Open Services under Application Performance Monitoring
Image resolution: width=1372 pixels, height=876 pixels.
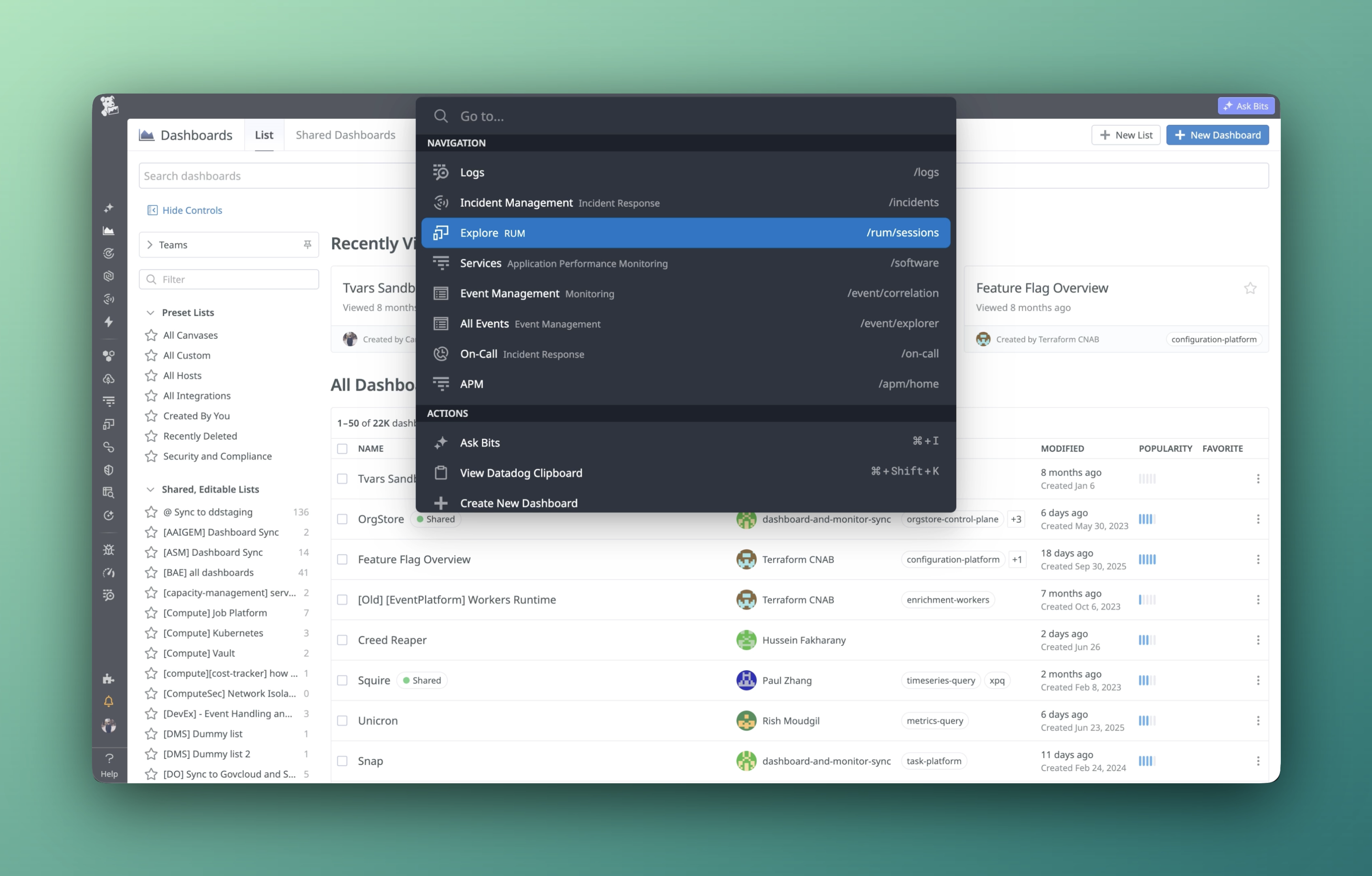click(x=686, y=263)
